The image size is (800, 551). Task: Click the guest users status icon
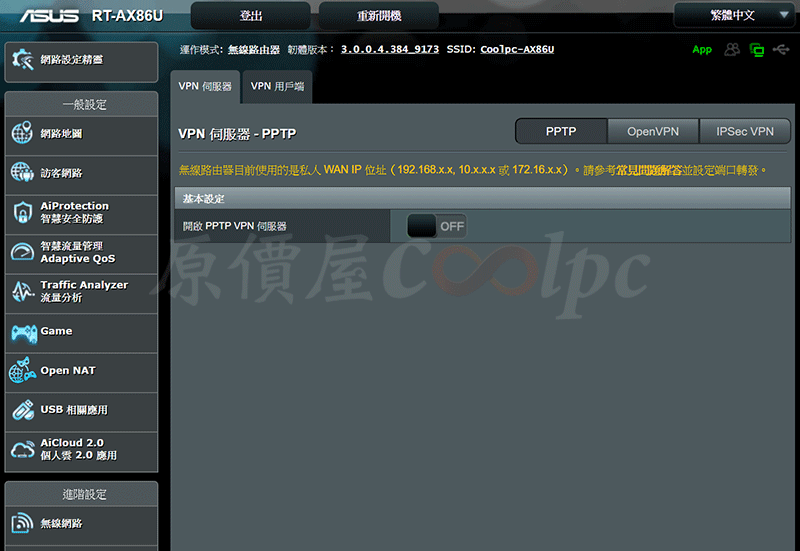[732, 49]
